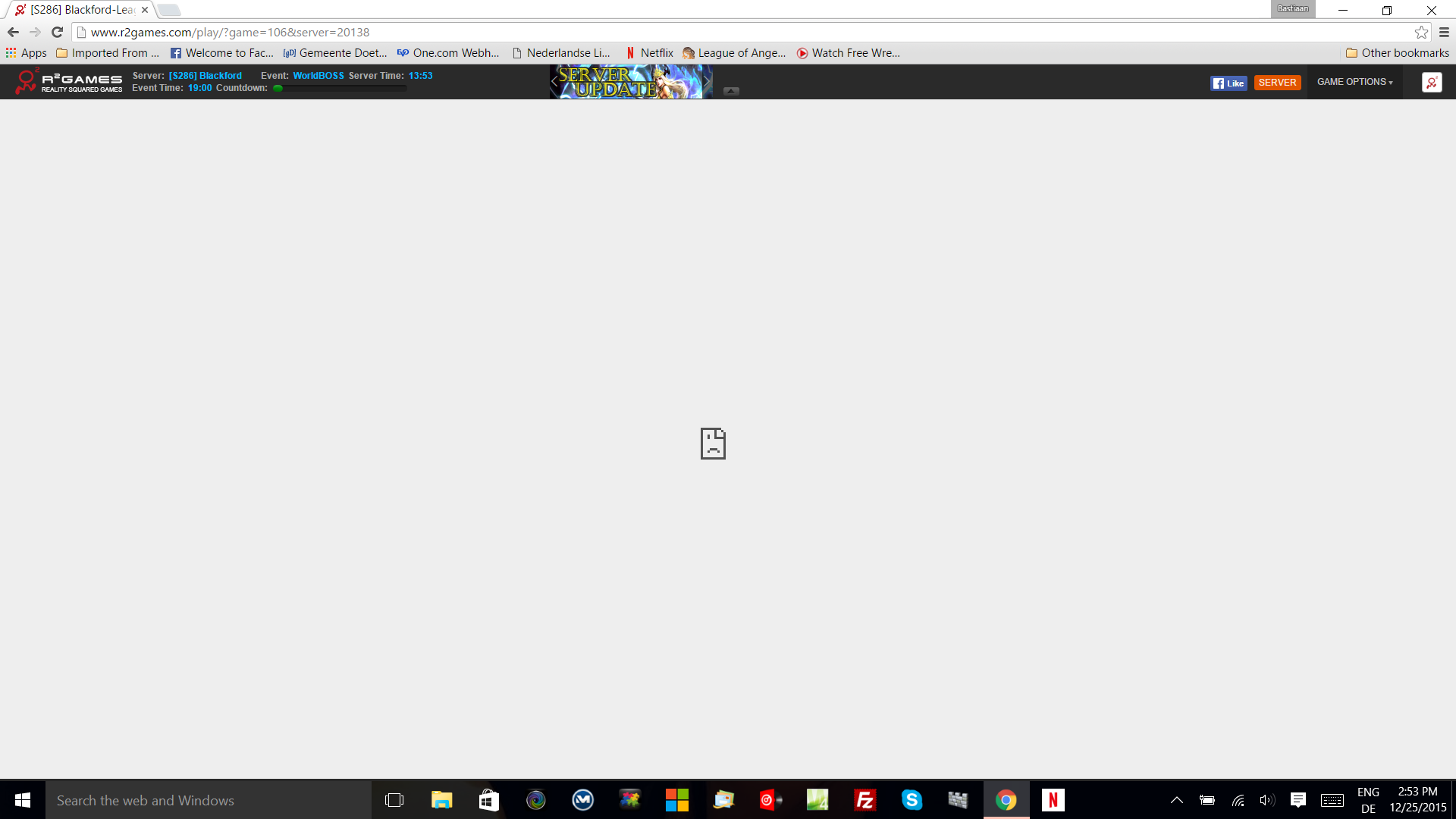Open the Server Update banner

pos(629,82)
